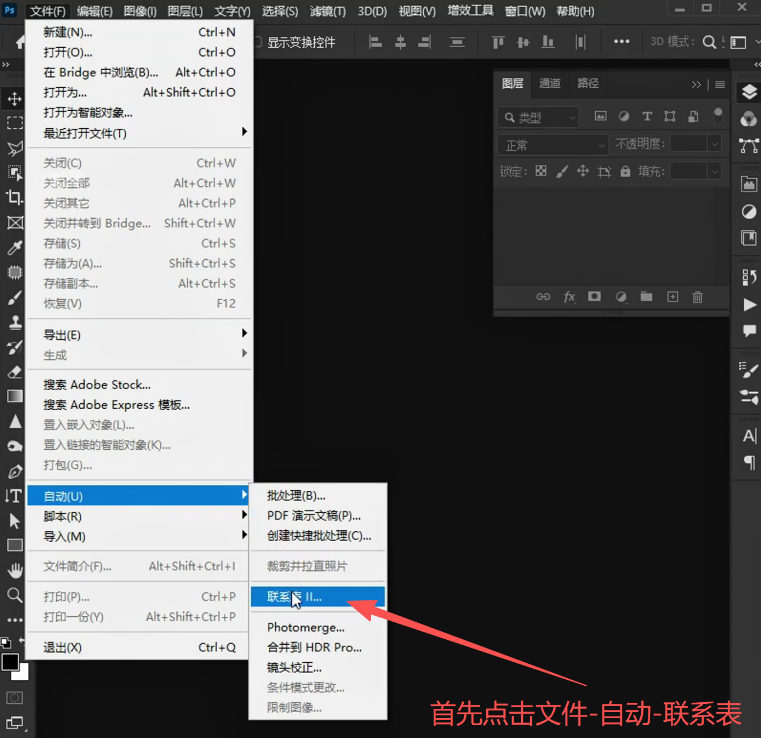The image size is (761, 738).
Task: Click Align Top Edges icon
Action: click(x=498, y=42)
